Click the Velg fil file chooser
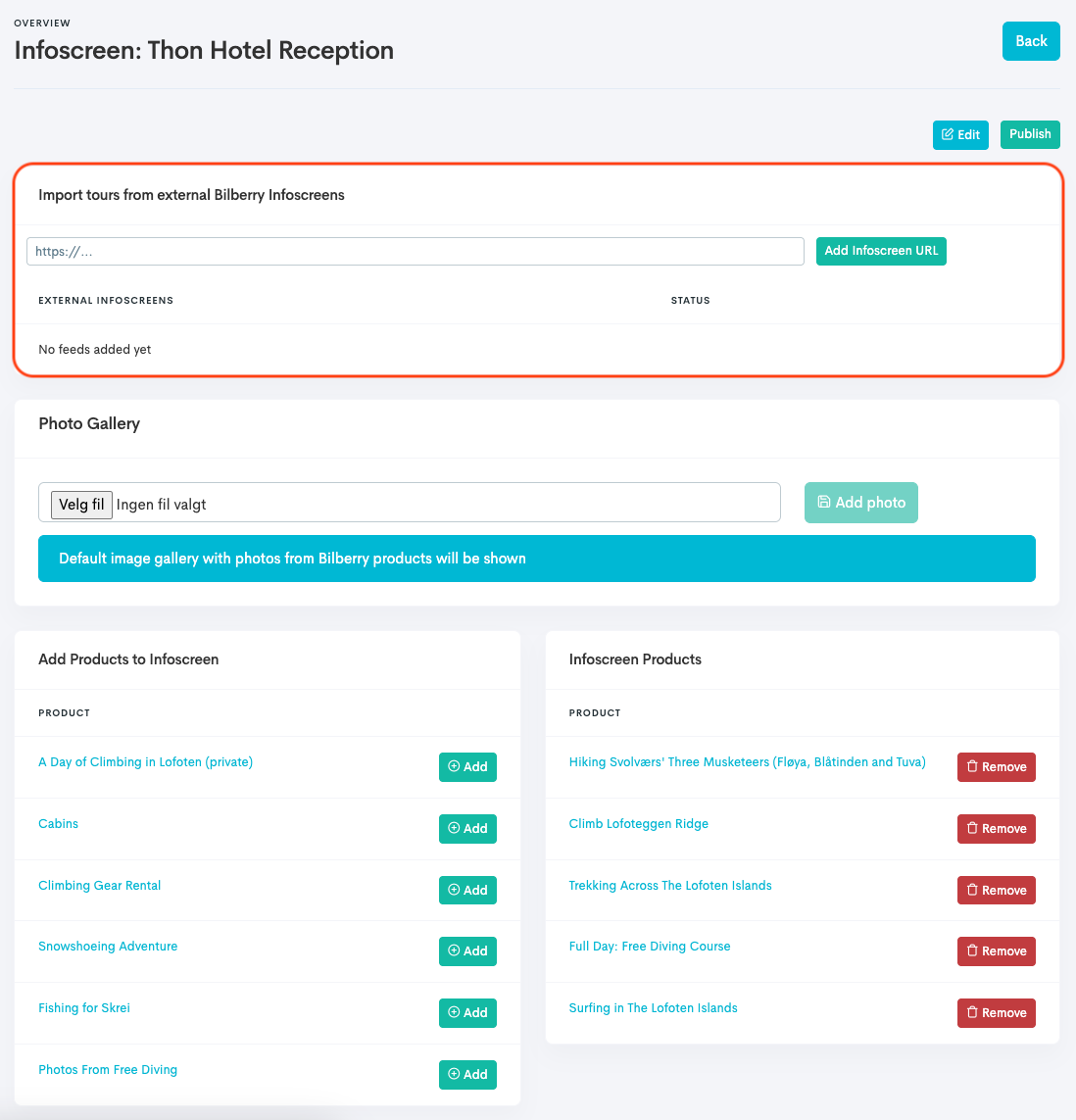The height and width of the screenshot is (1120, 1076). [x=81, y=505]
